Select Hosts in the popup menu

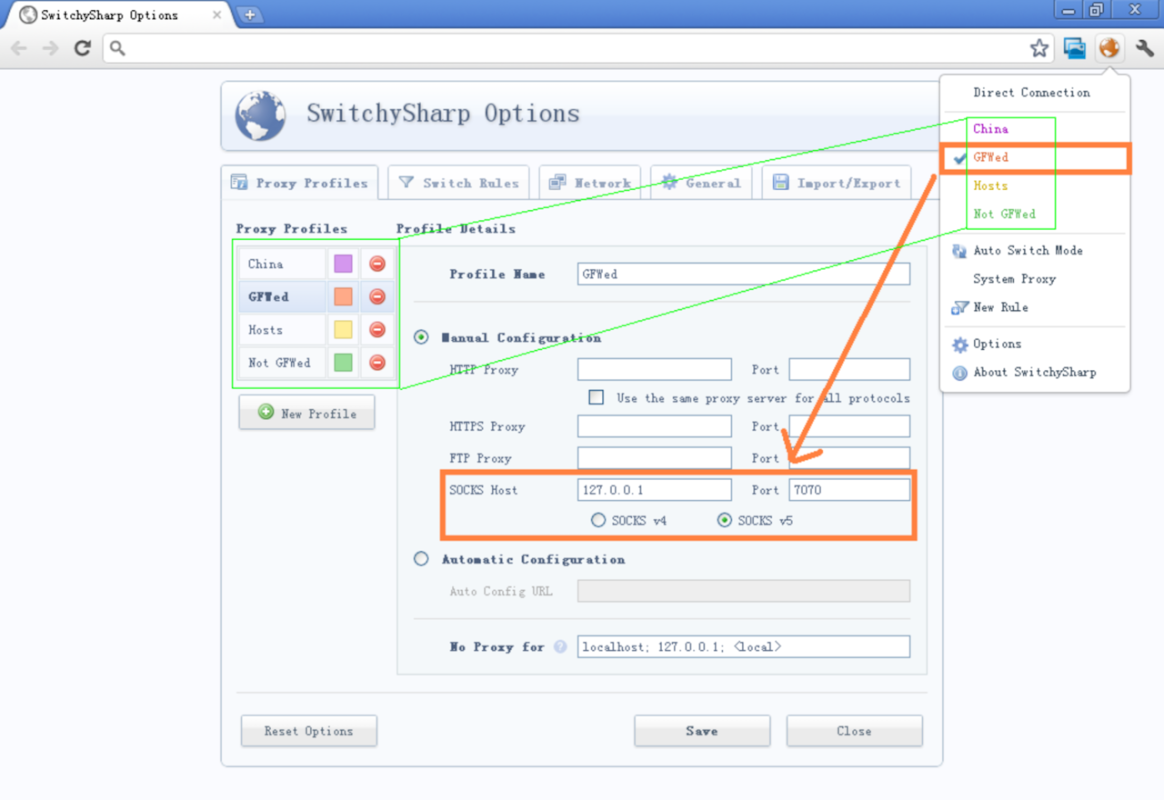[1035, 186]
